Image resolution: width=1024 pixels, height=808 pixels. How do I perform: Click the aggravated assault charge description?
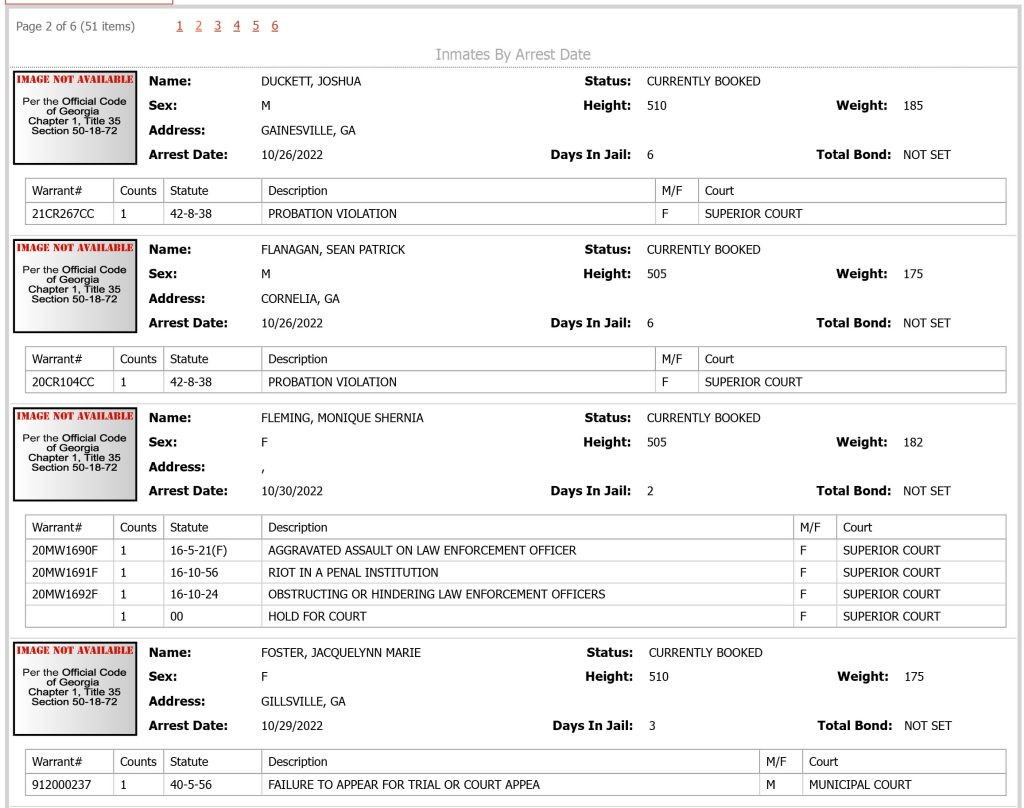(x=422, y=551)
